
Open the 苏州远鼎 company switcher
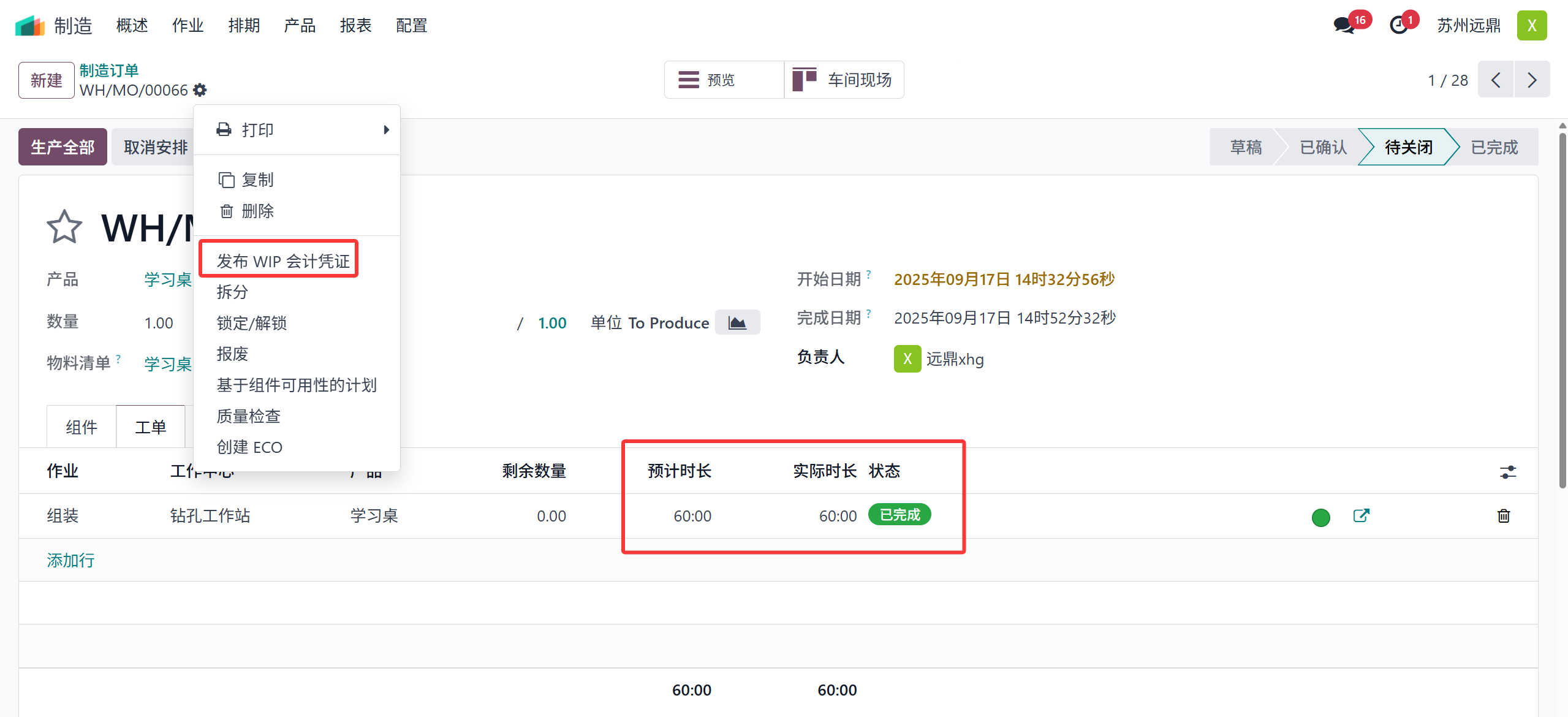1469,26
